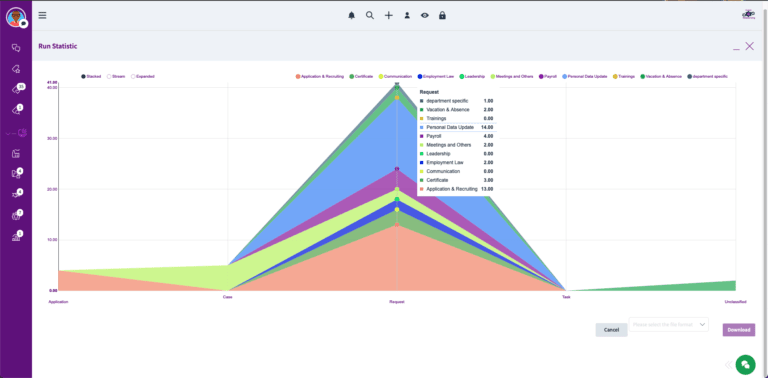
Task: Click the 20.00 y-axis label
Action: [52, 189]
